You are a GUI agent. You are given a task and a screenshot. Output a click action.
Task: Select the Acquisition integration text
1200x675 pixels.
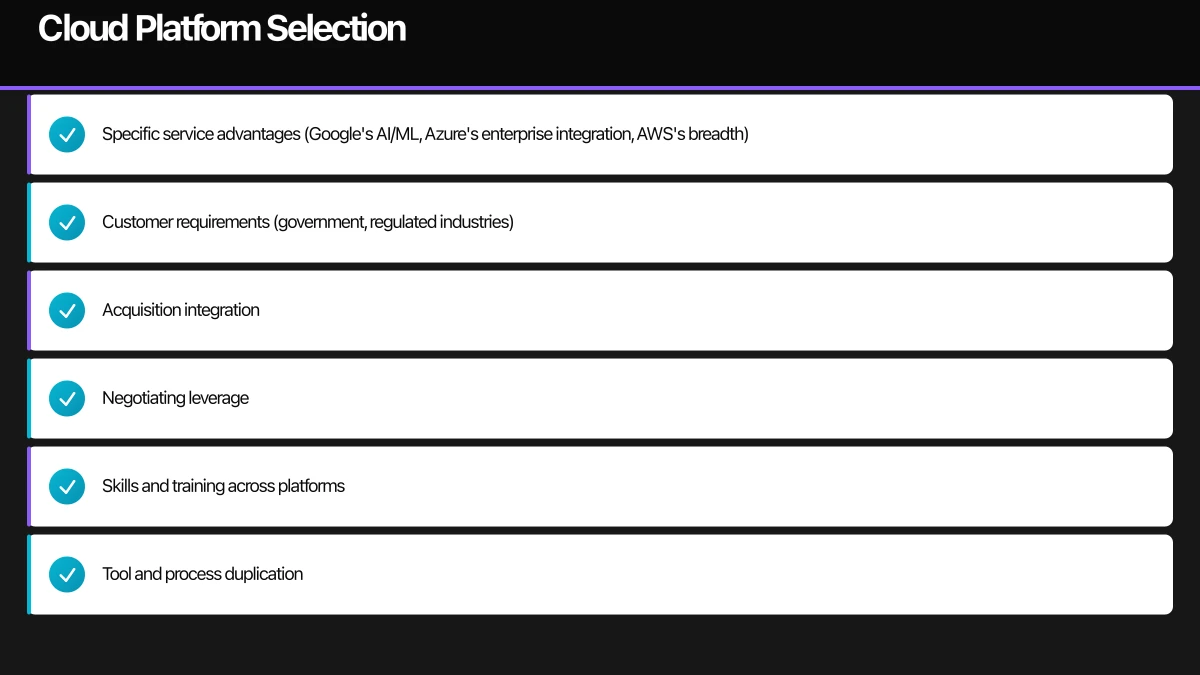click(x=181, y=310)
